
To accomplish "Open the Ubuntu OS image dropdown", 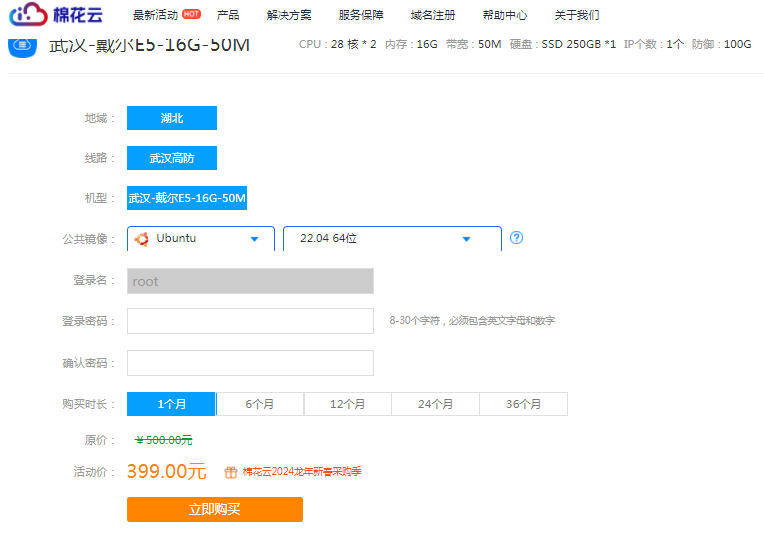I will pos(201,238).
